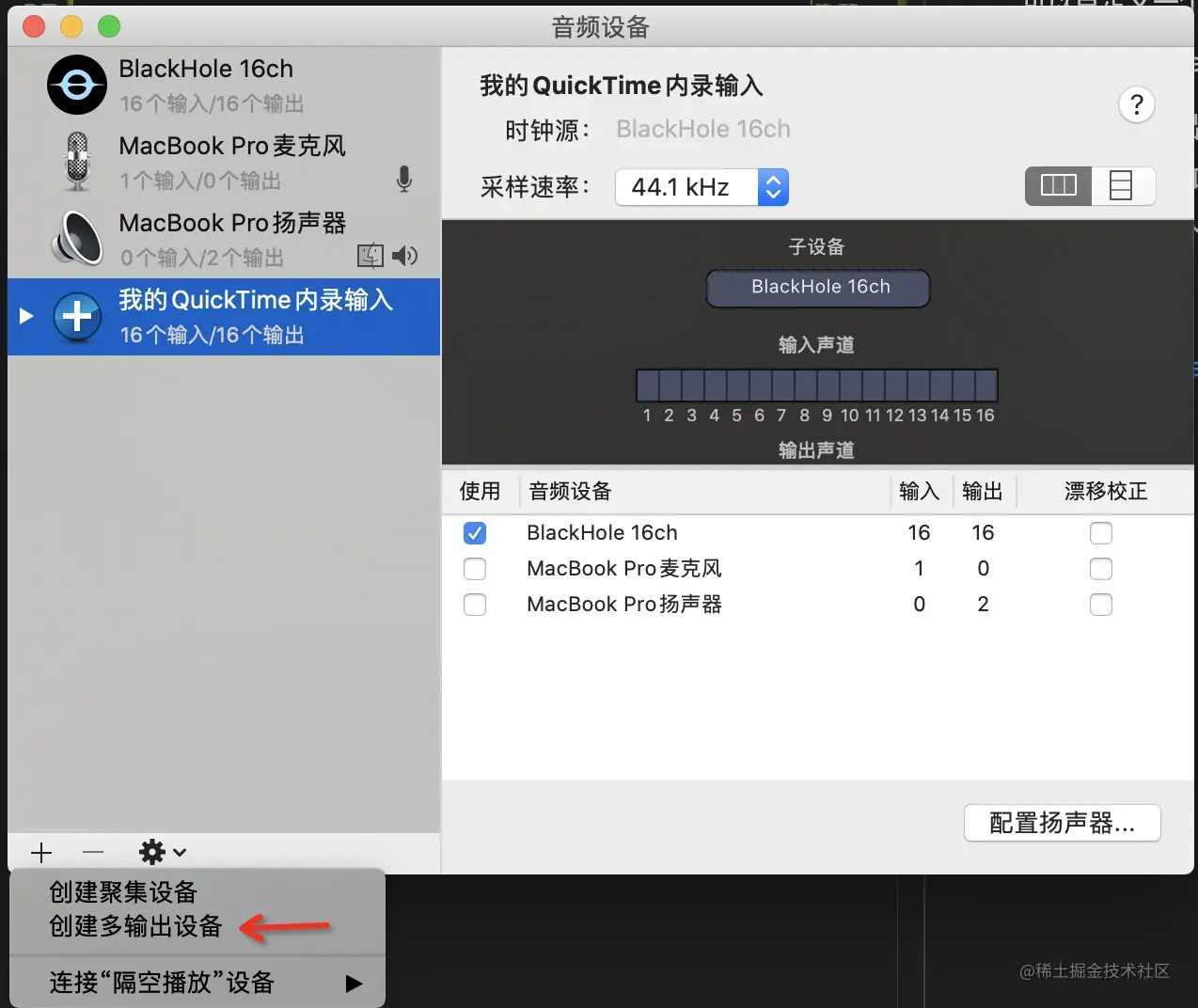Click the MacBook Pro扬声器 table row name
The image size is (1198, 1008).
click(624, 605)
